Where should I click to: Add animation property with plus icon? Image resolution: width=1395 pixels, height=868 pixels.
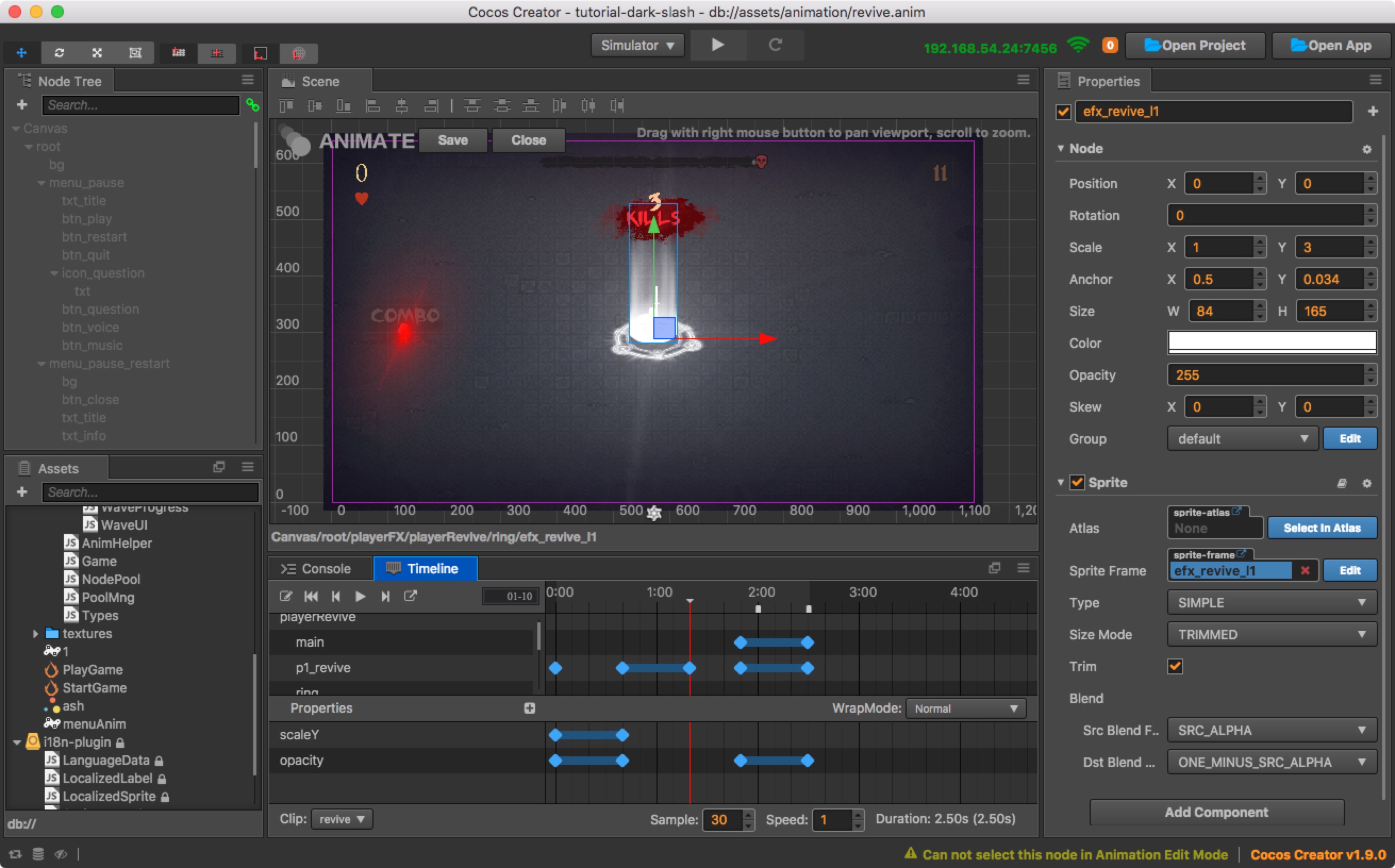[x=529, y=708]
